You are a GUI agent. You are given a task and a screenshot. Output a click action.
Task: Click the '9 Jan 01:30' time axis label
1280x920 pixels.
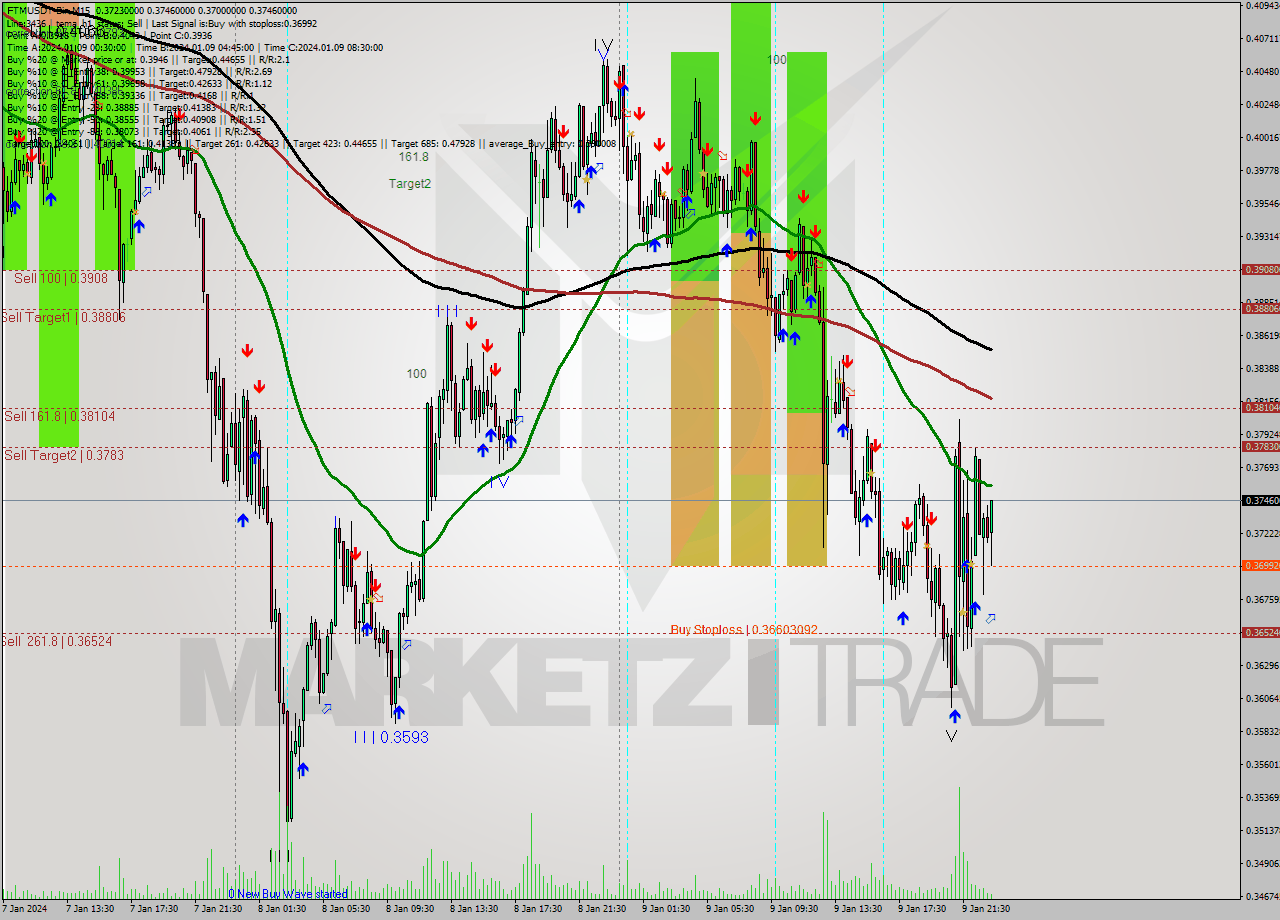[665, 909]
